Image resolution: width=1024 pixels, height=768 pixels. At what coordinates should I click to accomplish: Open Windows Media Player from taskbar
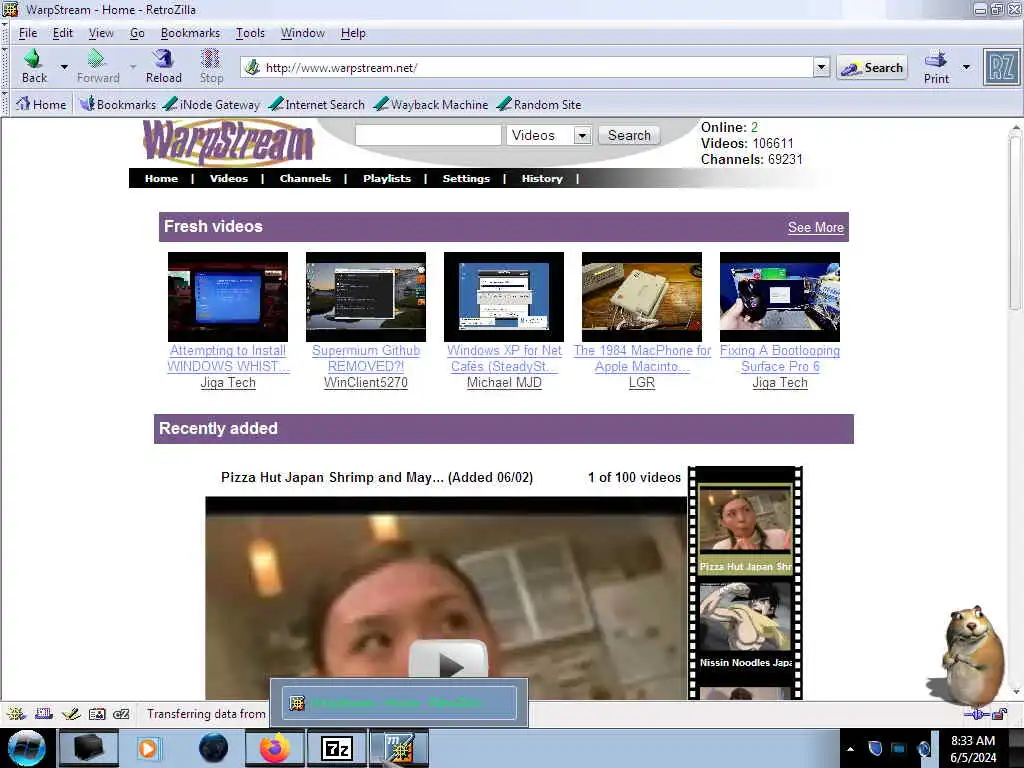[x=148, y=748]
